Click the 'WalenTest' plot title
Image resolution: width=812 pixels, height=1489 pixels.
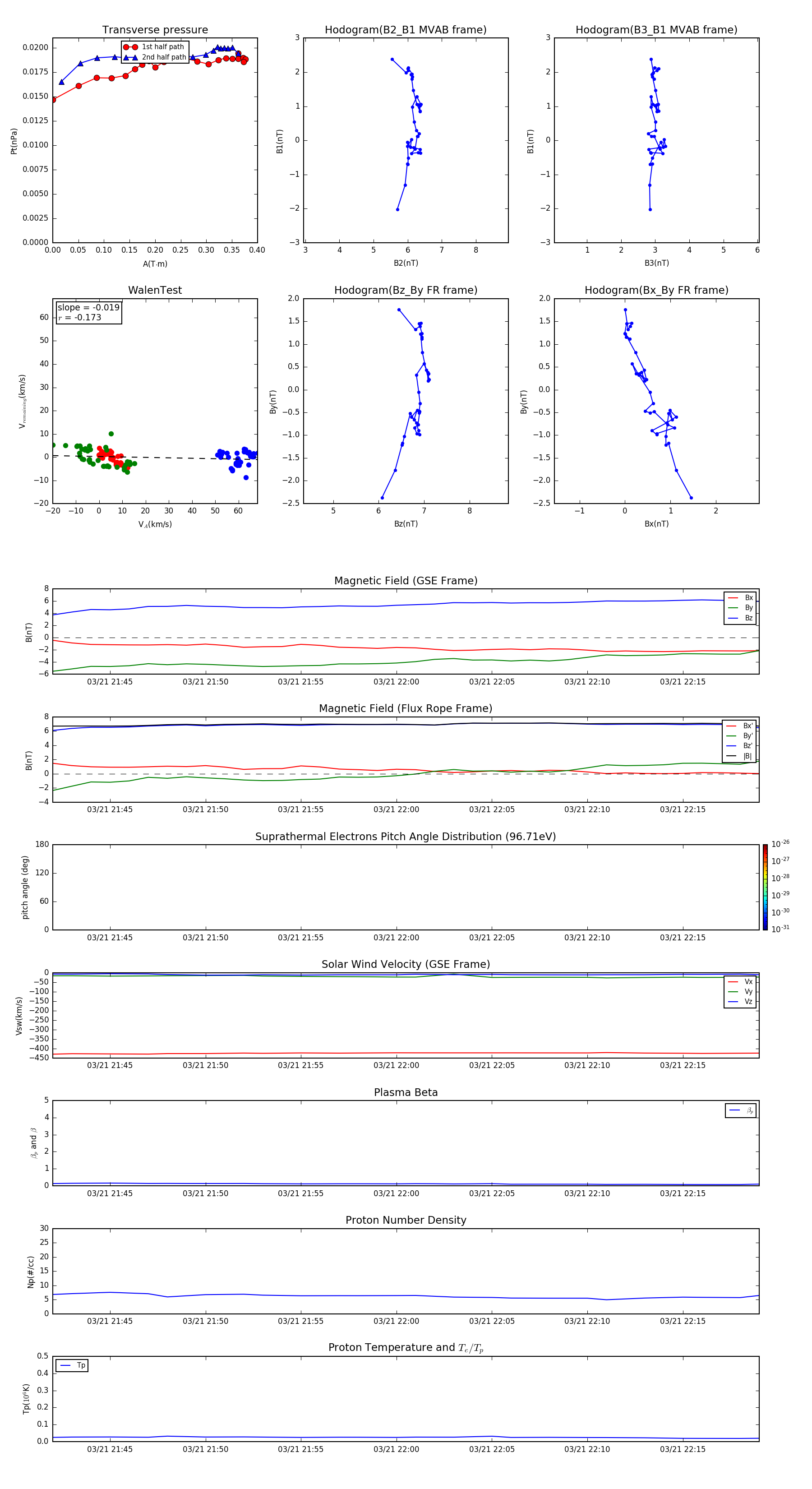[155, 290]
